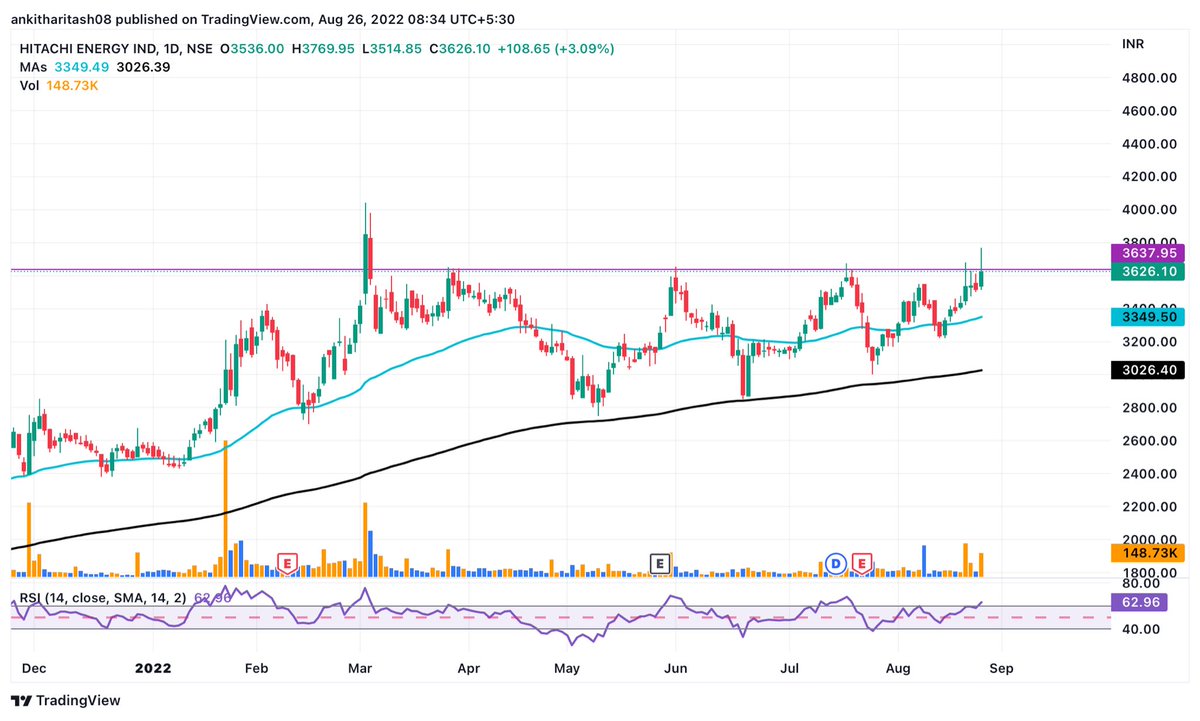The height and width of the screenshot is (721, 1200).
Task: Select the MAs indicator legend label
Action: click(x=32, y=67)
